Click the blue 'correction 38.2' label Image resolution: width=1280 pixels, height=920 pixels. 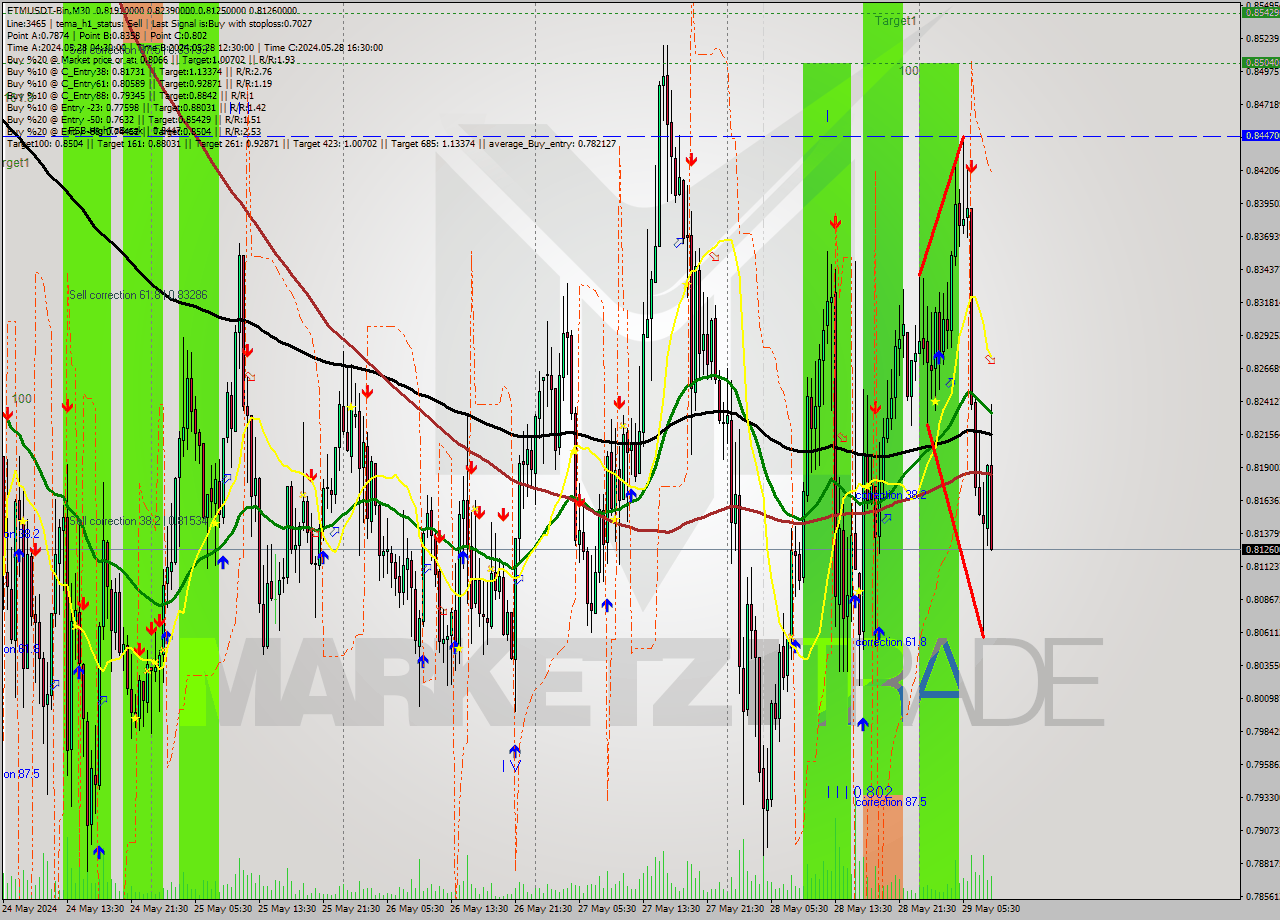click(x=891, y=495)
